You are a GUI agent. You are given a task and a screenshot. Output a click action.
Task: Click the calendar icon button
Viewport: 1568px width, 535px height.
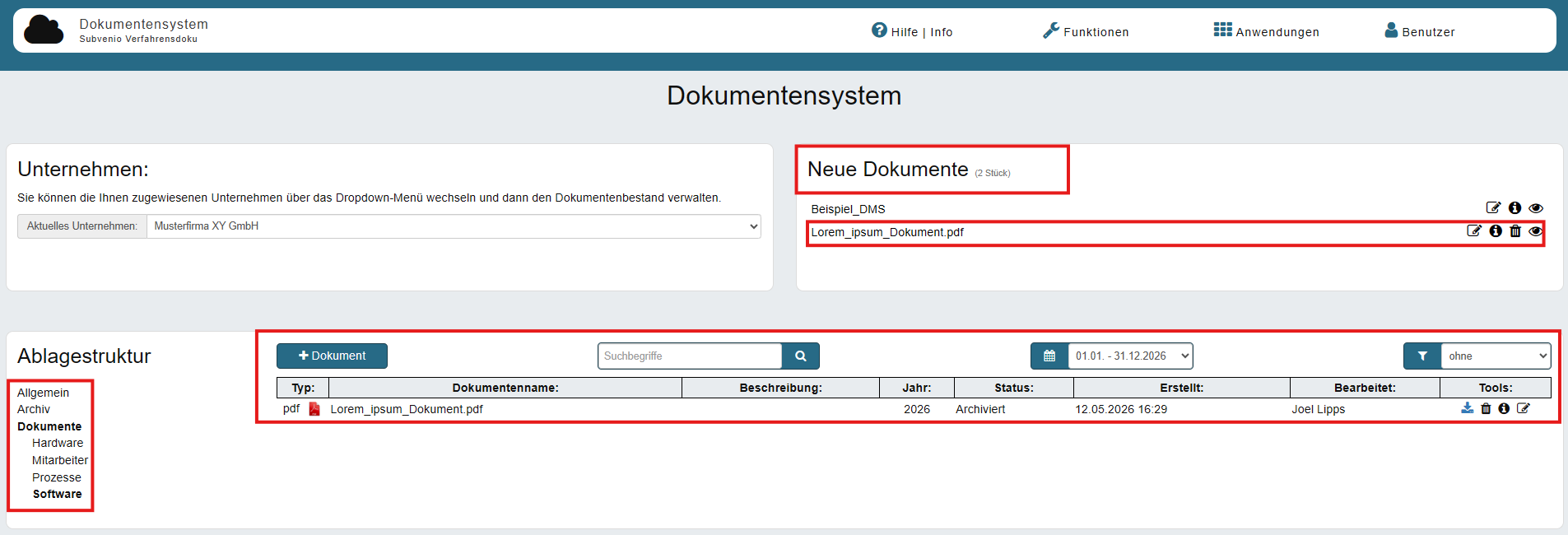1049,356
